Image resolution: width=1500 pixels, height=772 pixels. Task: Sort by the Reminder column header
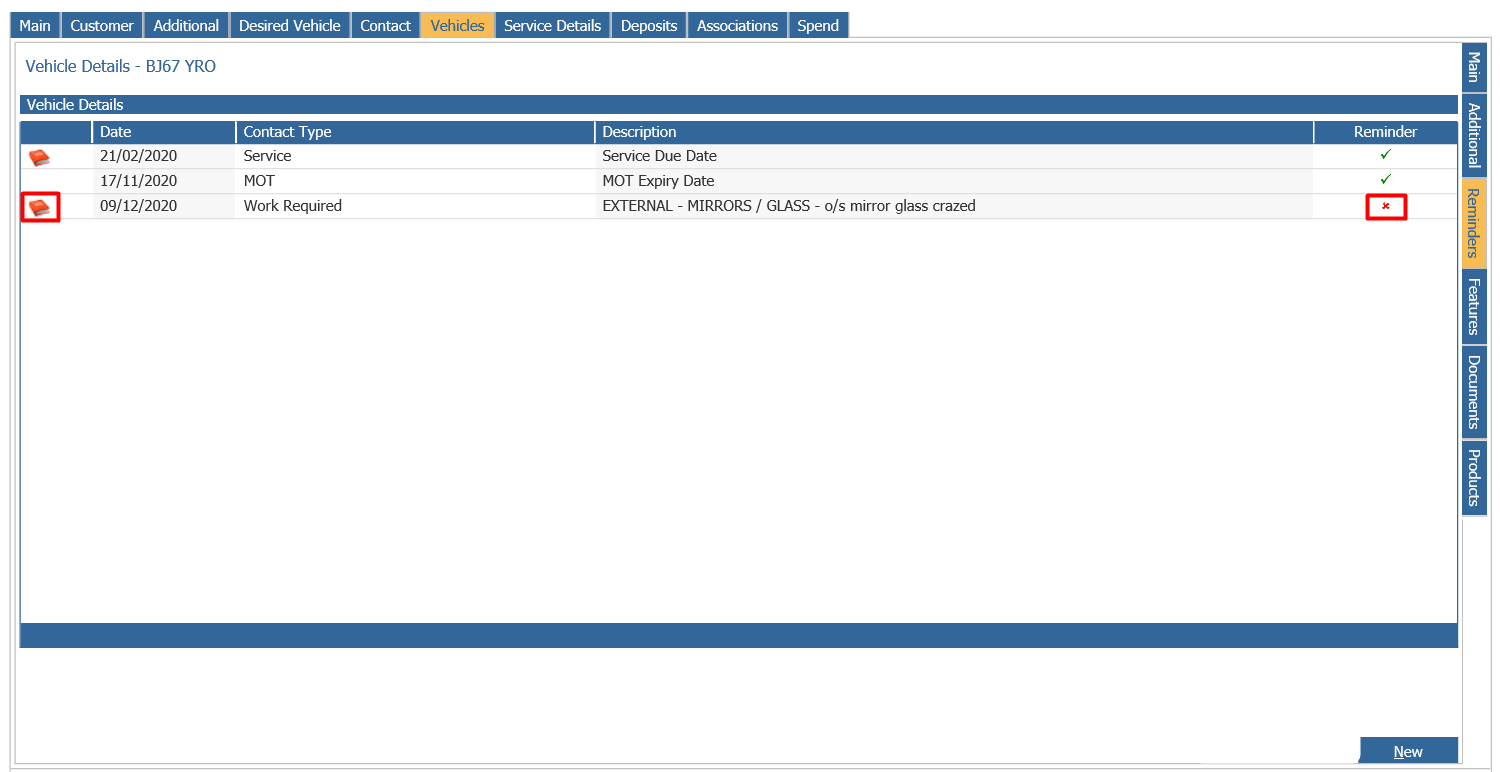pyautogui.click(x=1385, y=132)
